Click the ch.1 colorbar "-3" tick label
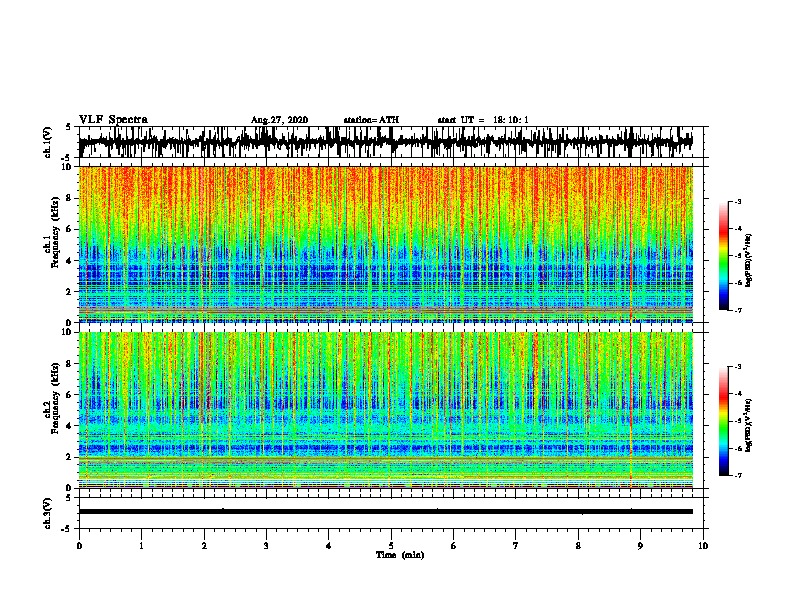792x612 pixels. tap(738, 202)
